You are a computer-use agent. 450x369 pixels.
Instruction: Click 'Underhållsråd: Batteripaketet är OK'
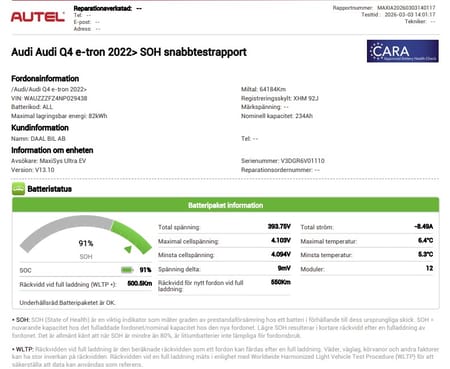tap(67, 303)
